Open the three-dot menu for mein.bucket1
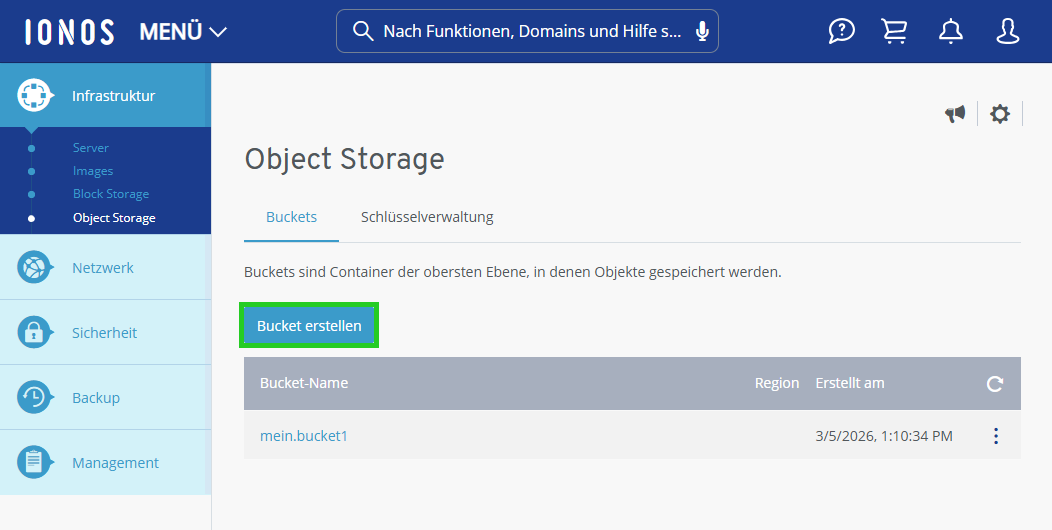This screenshot has width=1052, height=530. 996,436
